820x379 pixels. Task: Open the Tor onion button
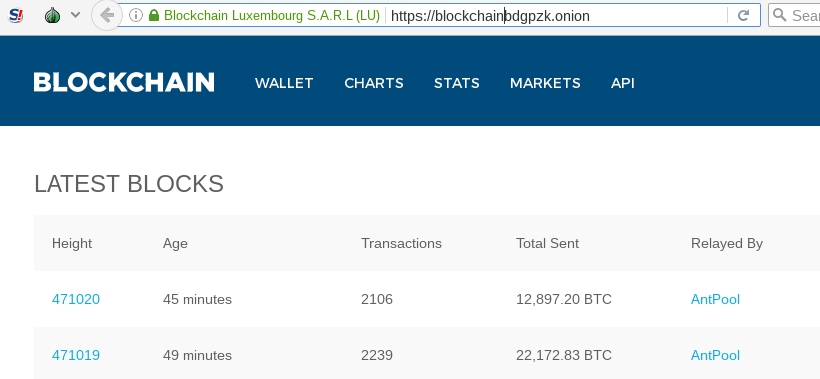click(x=52, y=15)
